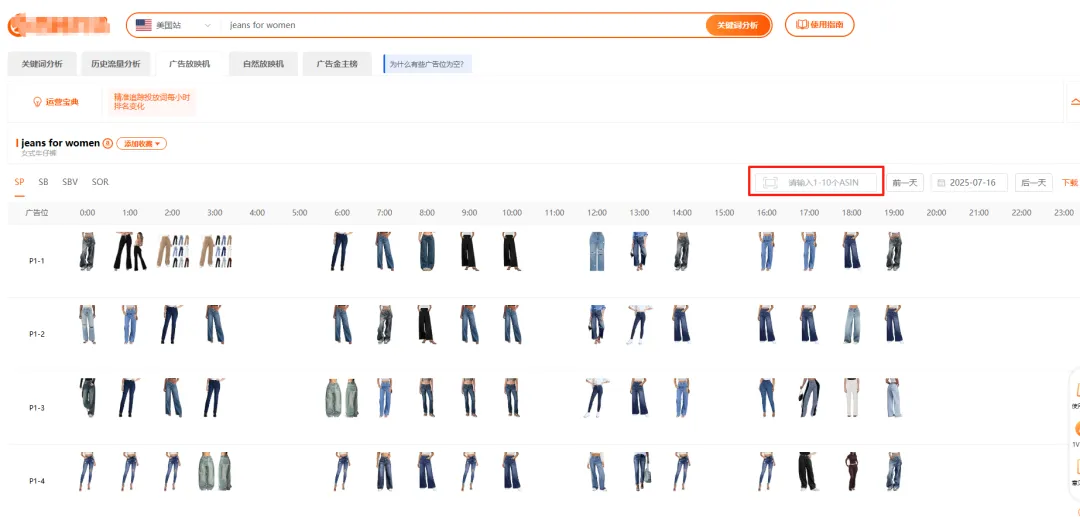Open the P1-2 thumbnail at 0:00
The image size is (1080, 517).
87,324
